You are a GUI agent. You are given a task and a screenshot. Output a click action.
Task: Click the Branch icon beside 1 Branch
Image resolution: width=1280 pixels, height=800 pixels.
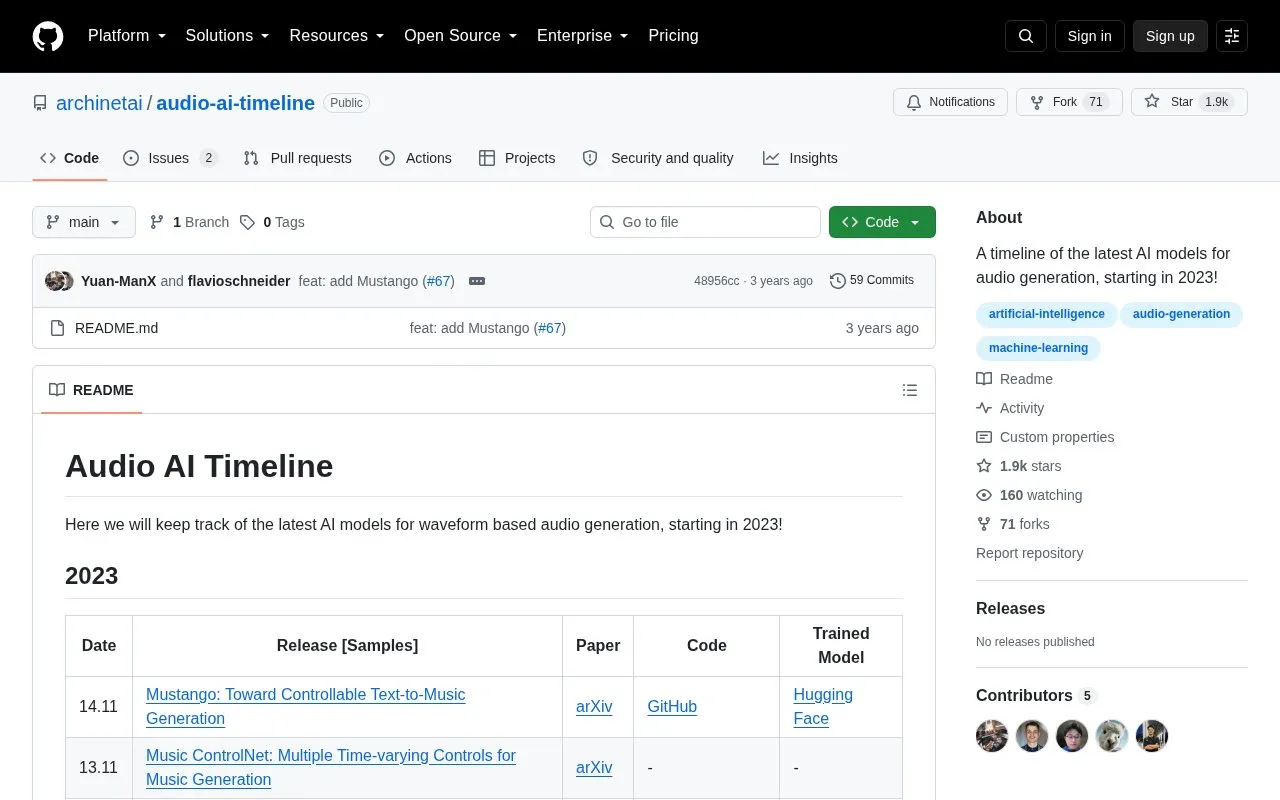coord(157,222)
